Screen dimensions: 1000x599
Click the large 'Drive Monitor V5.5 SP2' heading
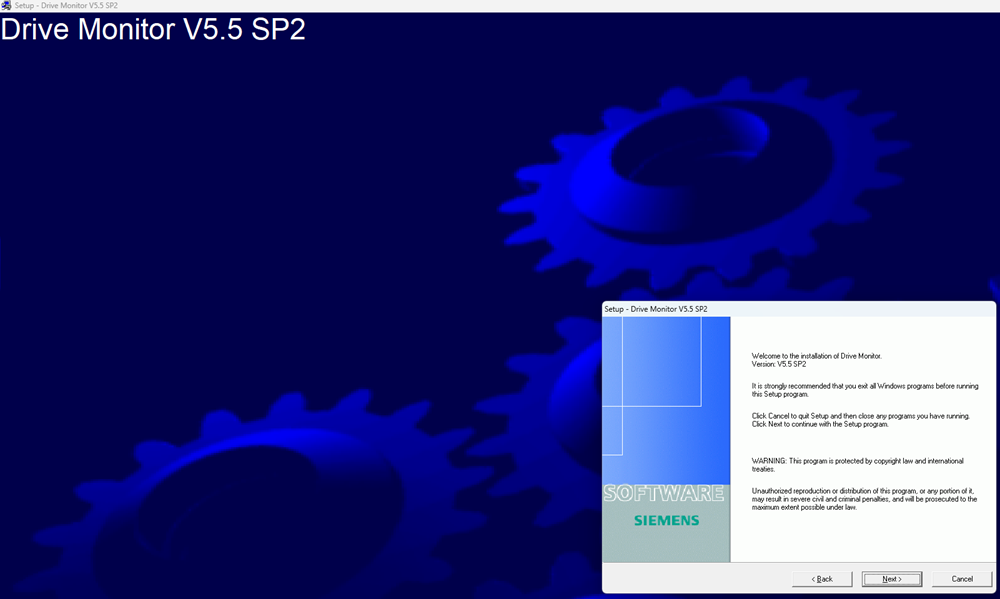click(153, 29)
